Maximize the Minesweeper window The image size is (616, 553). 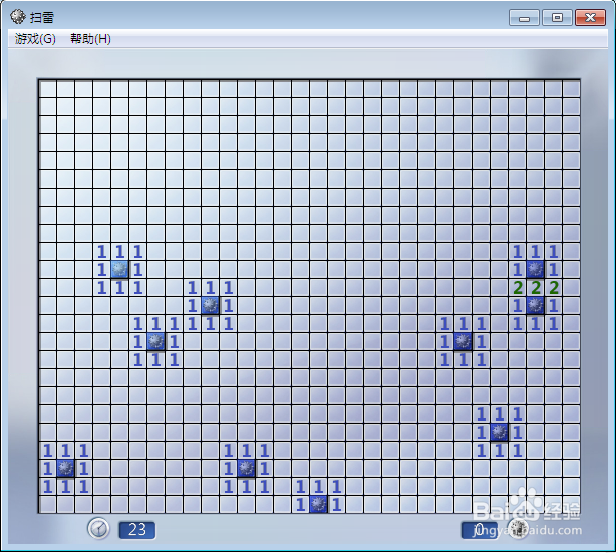557,18
